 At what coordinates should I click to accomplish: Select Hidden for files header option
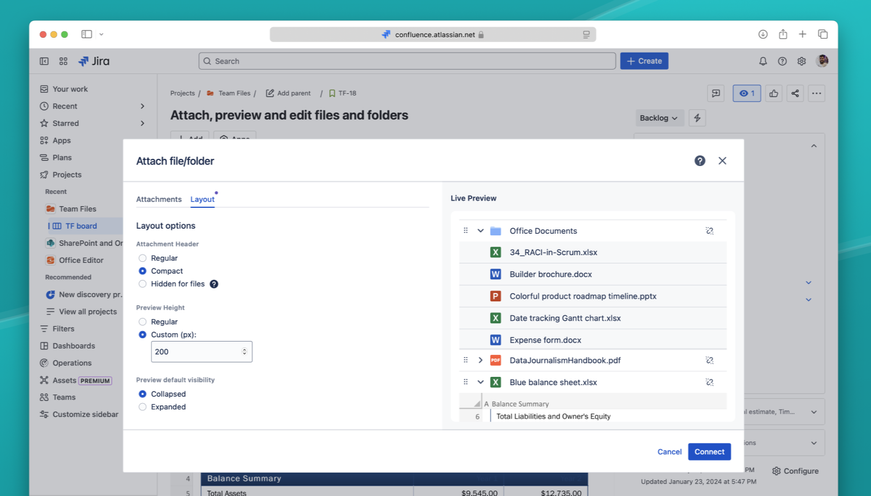point(142,284)
